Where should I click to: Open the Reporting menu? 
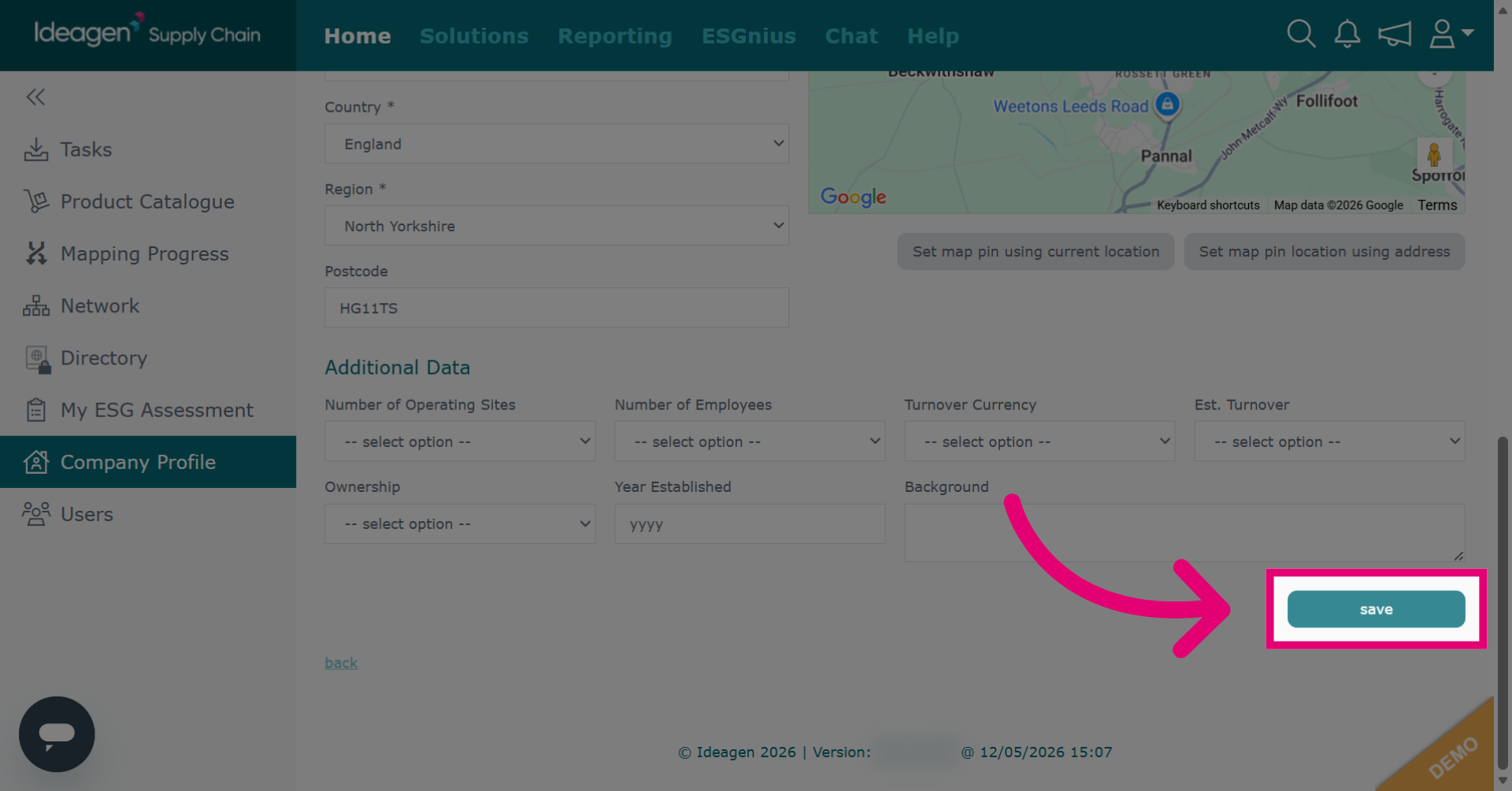tap(615, 35)
